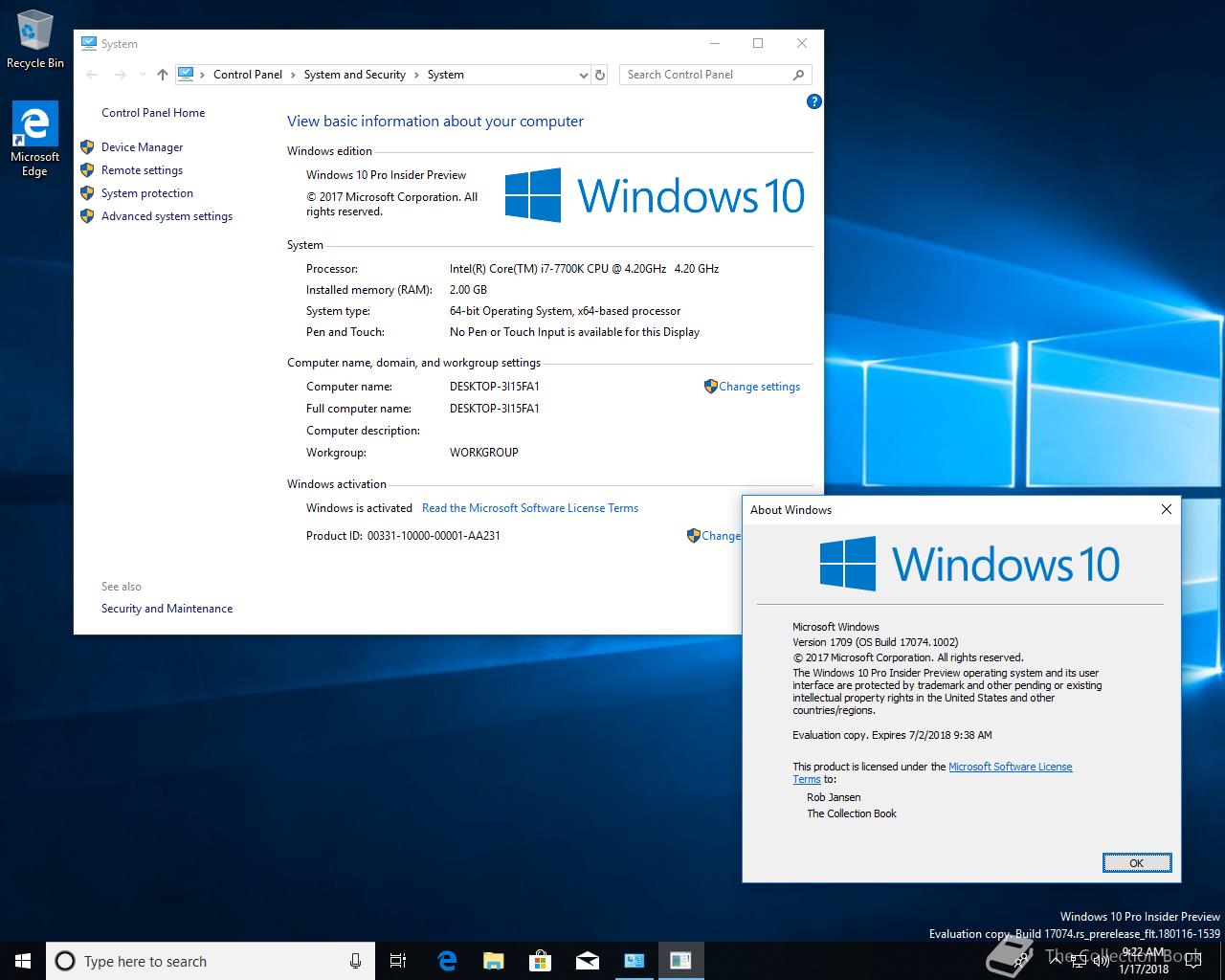Select the processor name text
This screenshot has height=980, width=1225.
pos(584,269)
